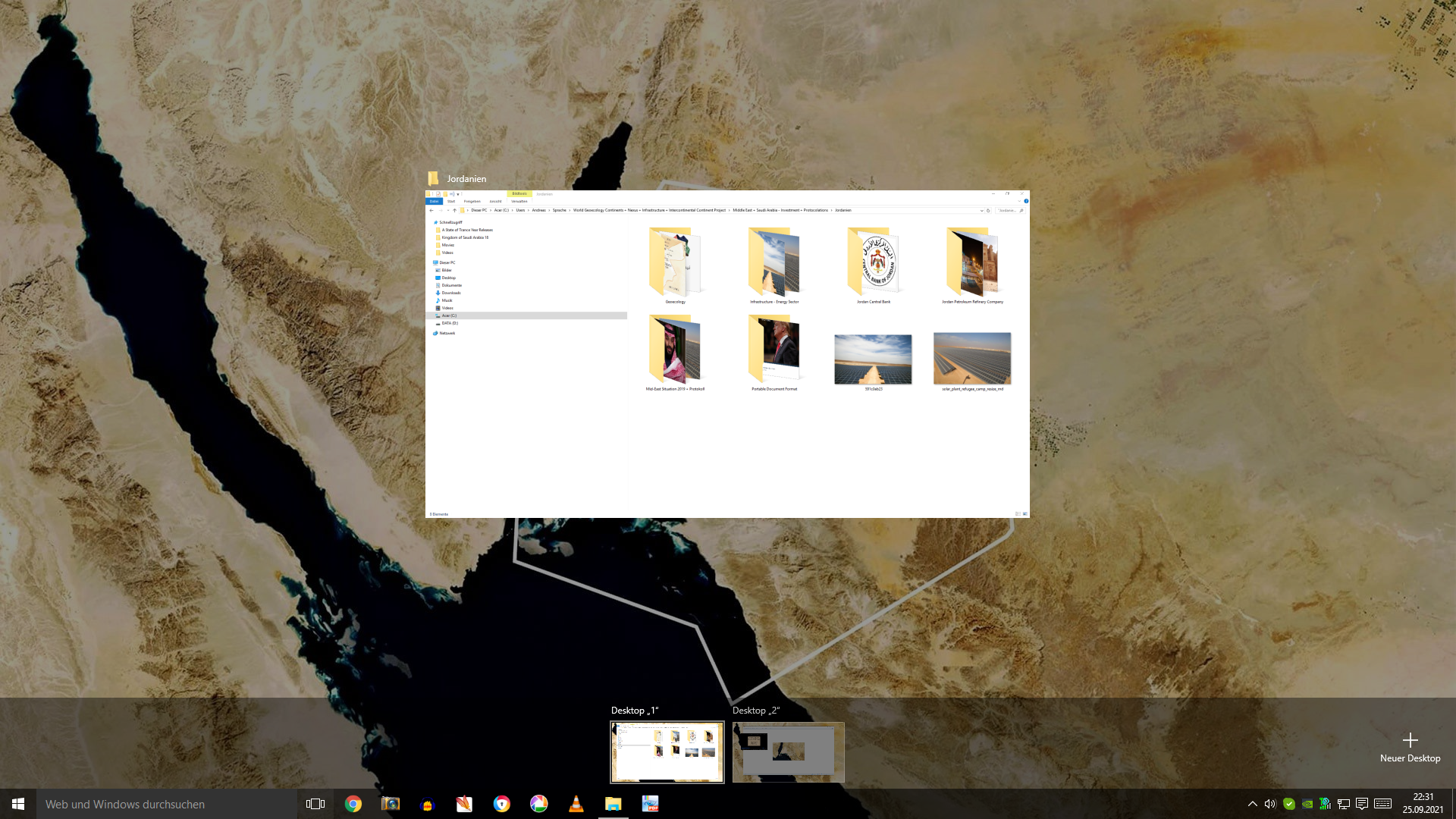
Task: Open the volume control in the tray
Action: pyautogui.click(x=1270, y=804)
